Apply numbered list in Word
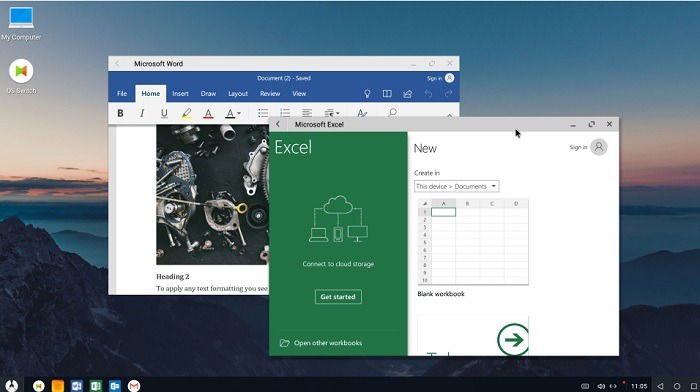Screen dimensions: 700x392 (285, 113)
